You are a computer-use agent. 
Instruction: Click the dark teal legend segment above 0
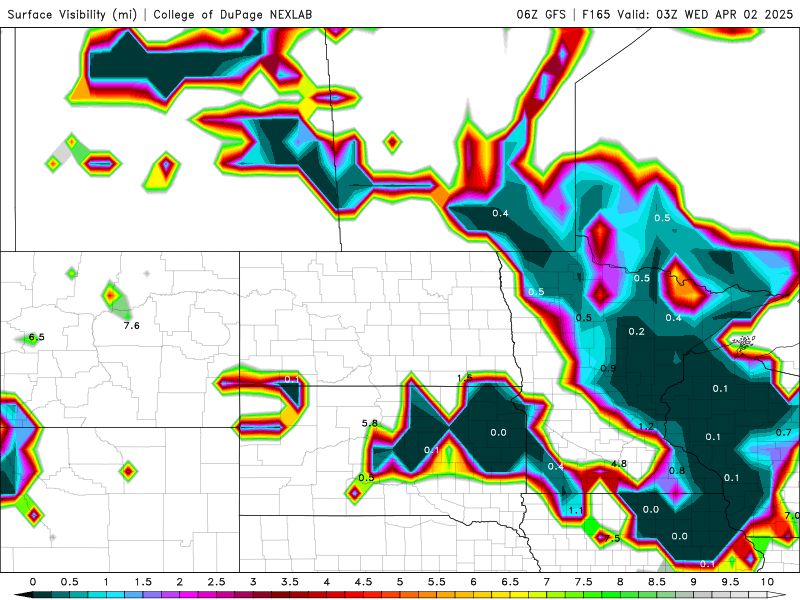[42, 595]
